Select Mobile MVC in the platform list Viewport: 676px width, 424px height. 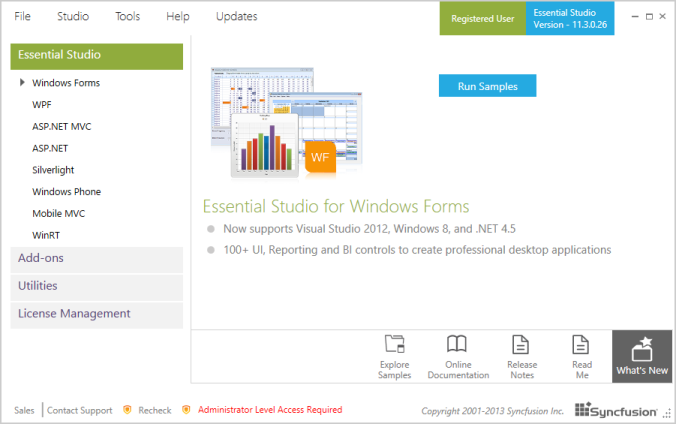[x=59, y=214]
